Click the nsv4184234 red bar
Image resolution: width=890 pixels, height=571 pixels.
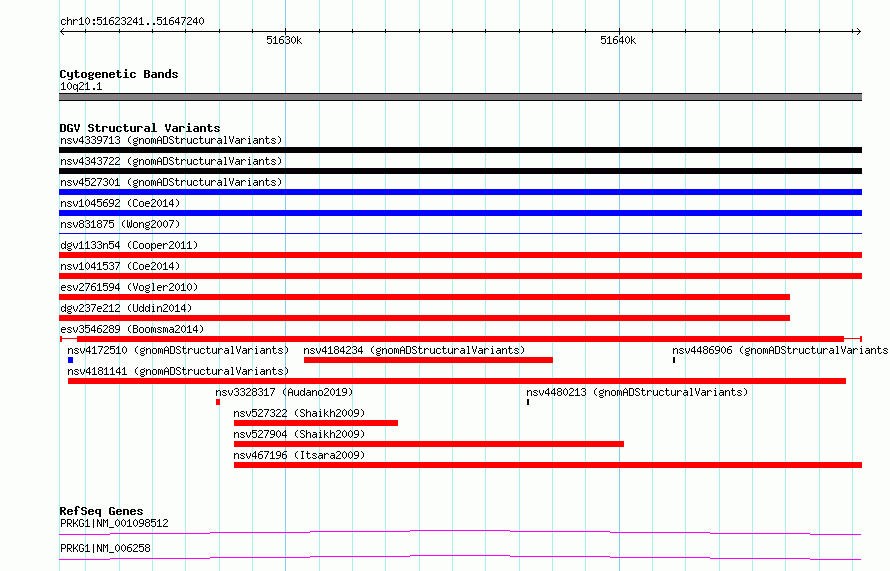[x=428, y=360]
